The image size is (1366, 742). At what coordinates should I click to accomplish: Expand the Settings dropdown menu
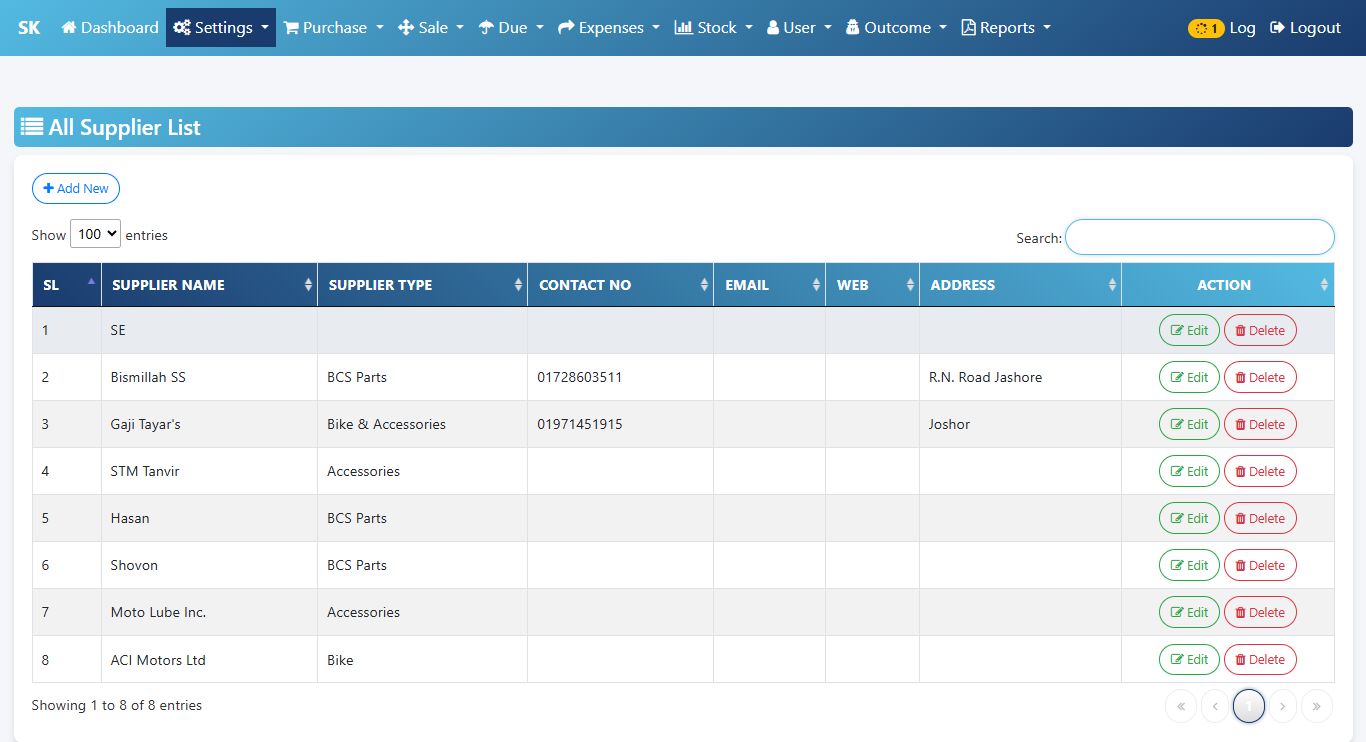220,27
